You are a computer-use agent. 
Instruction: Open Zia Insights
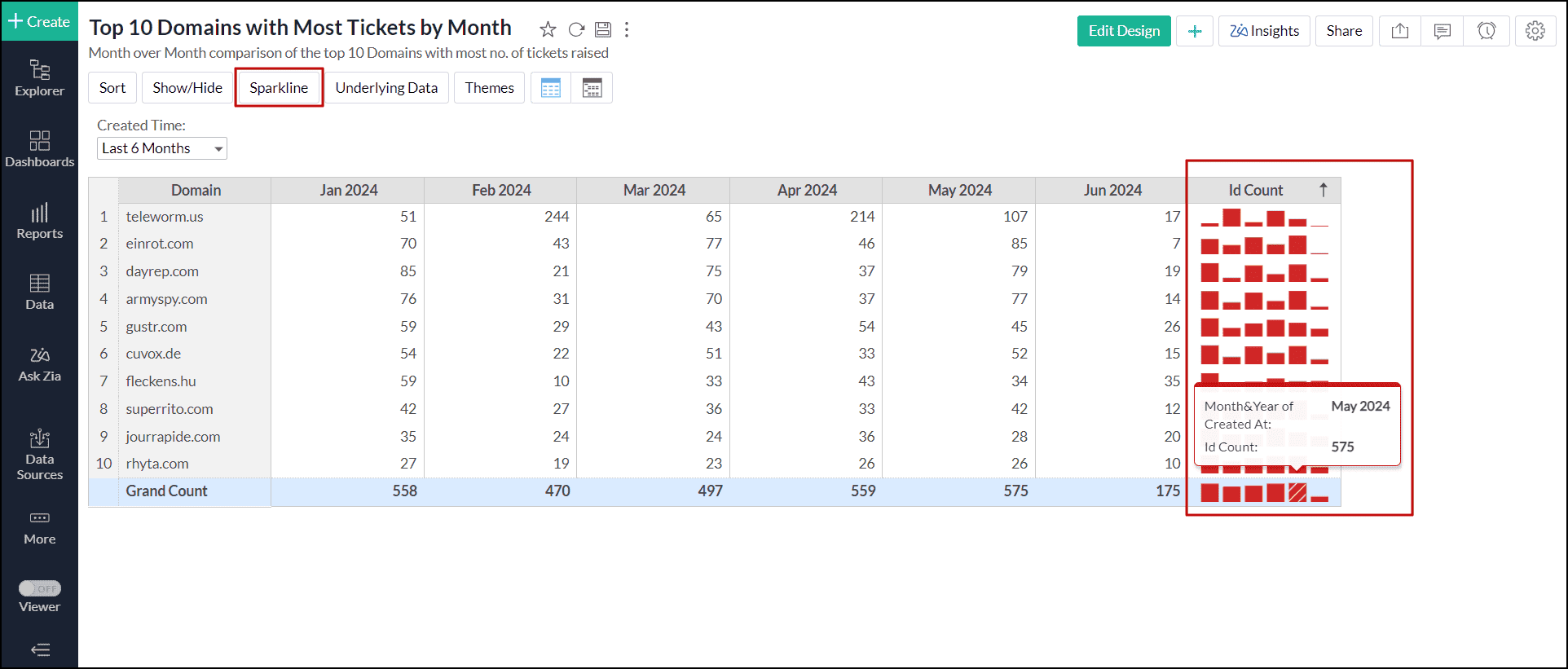[1264, 31]
